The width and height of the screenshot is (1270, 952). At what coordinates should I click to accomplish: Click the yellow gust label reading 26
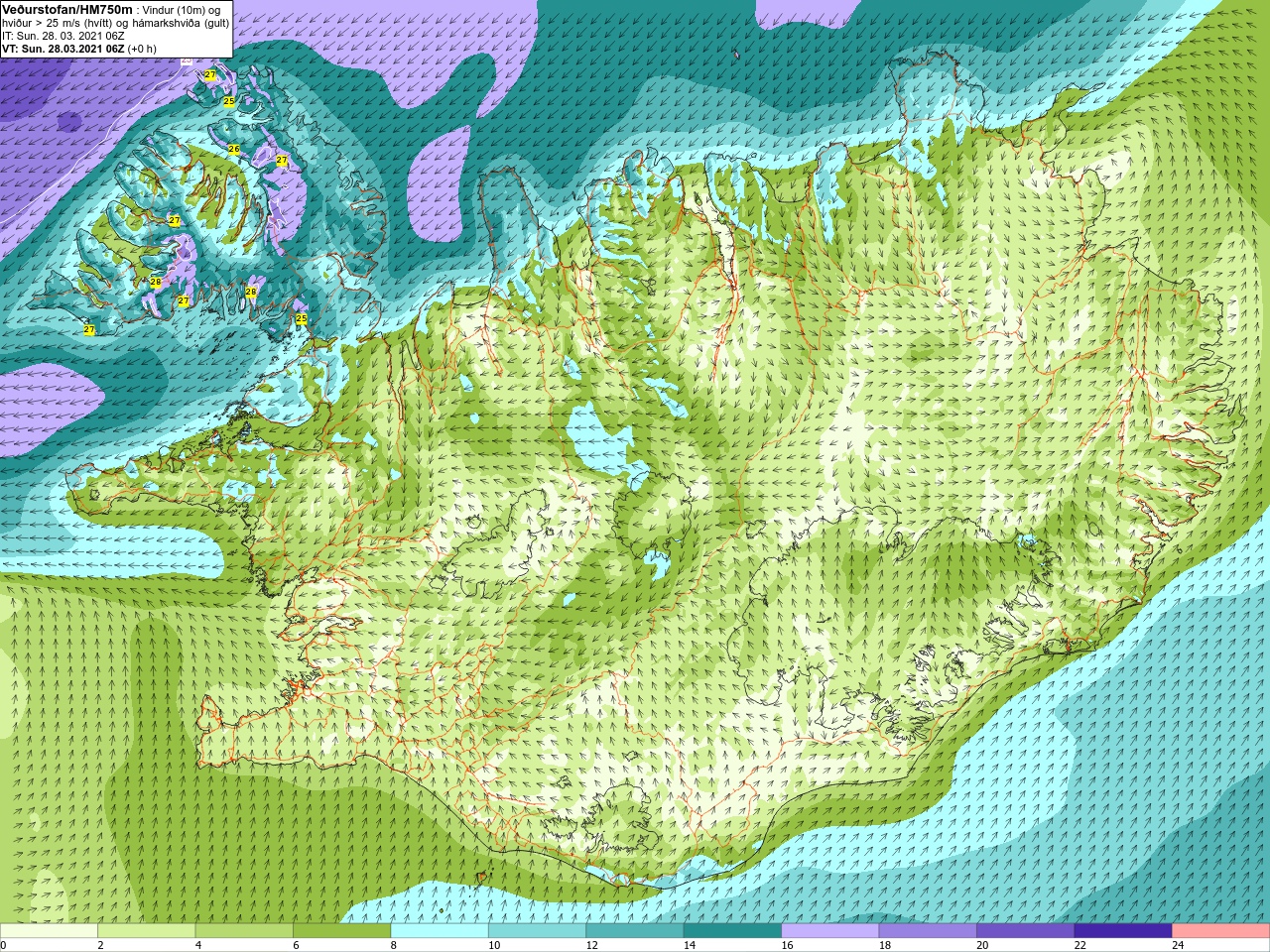[234, 150]
